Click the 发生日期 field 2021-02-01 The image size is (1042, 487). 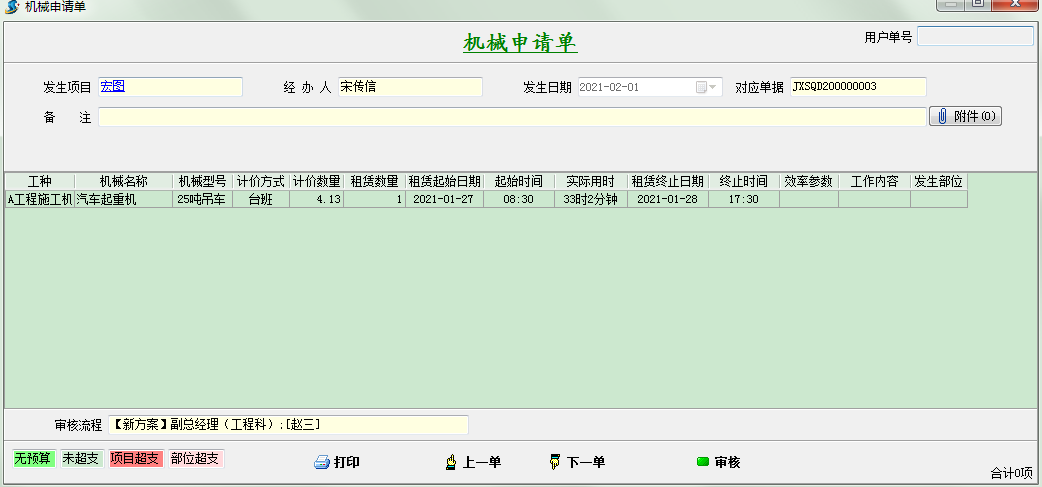click(x=650, y=87)
